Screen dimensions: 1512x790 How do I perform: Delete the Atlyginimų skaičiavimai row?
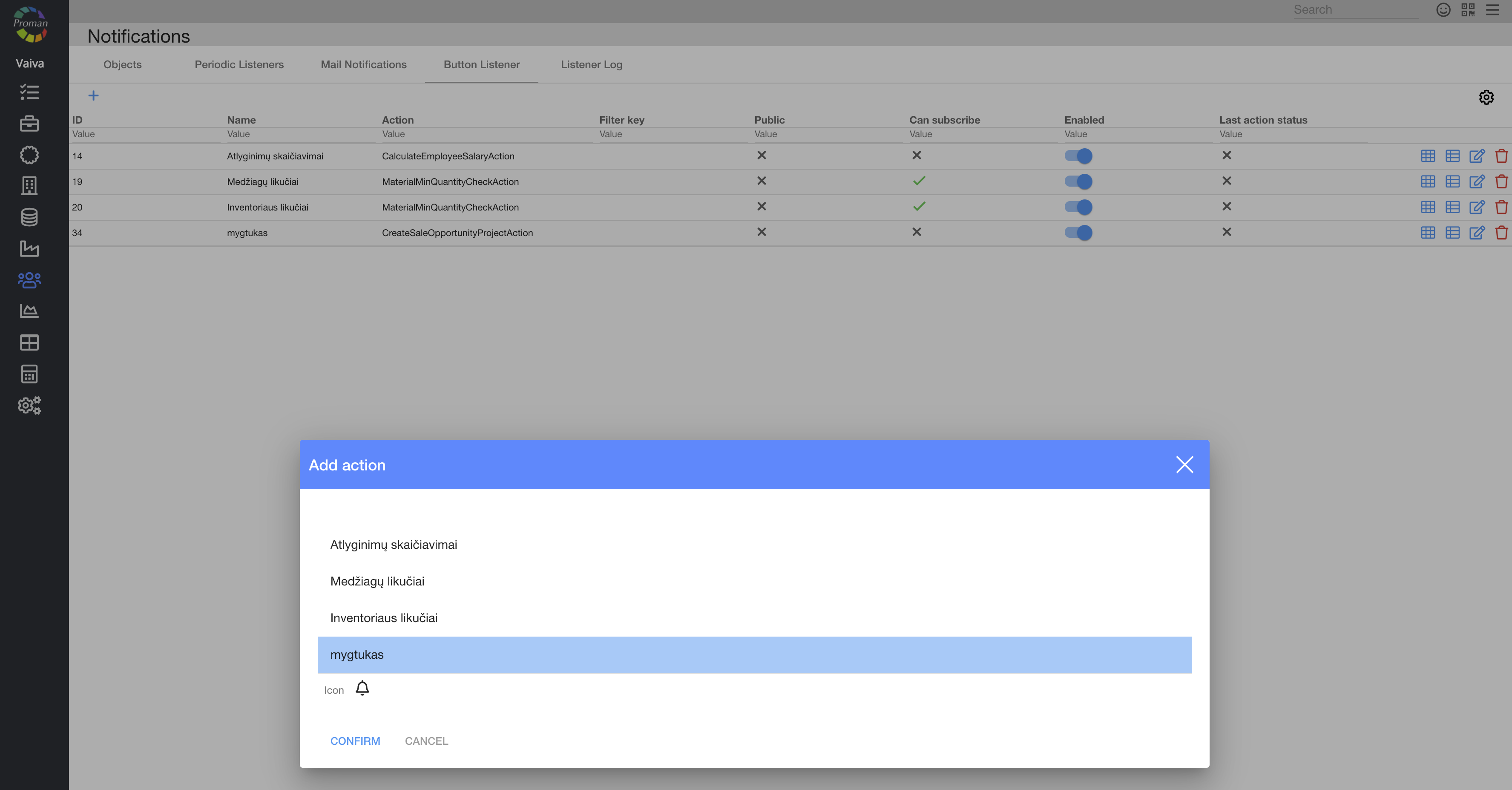click(1501, 156)
